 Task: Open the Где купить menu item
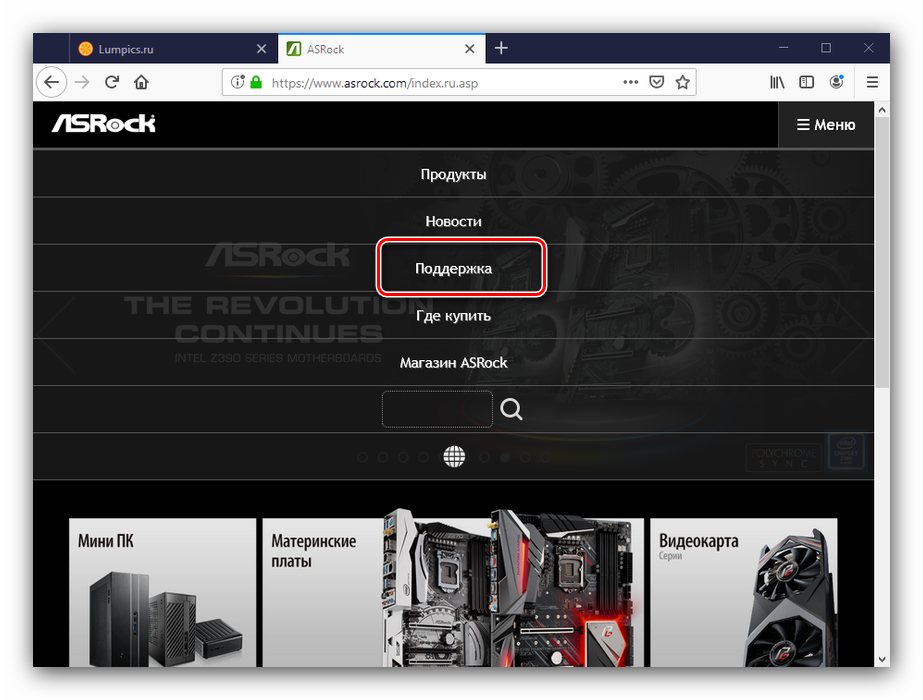tap(453, 316)
